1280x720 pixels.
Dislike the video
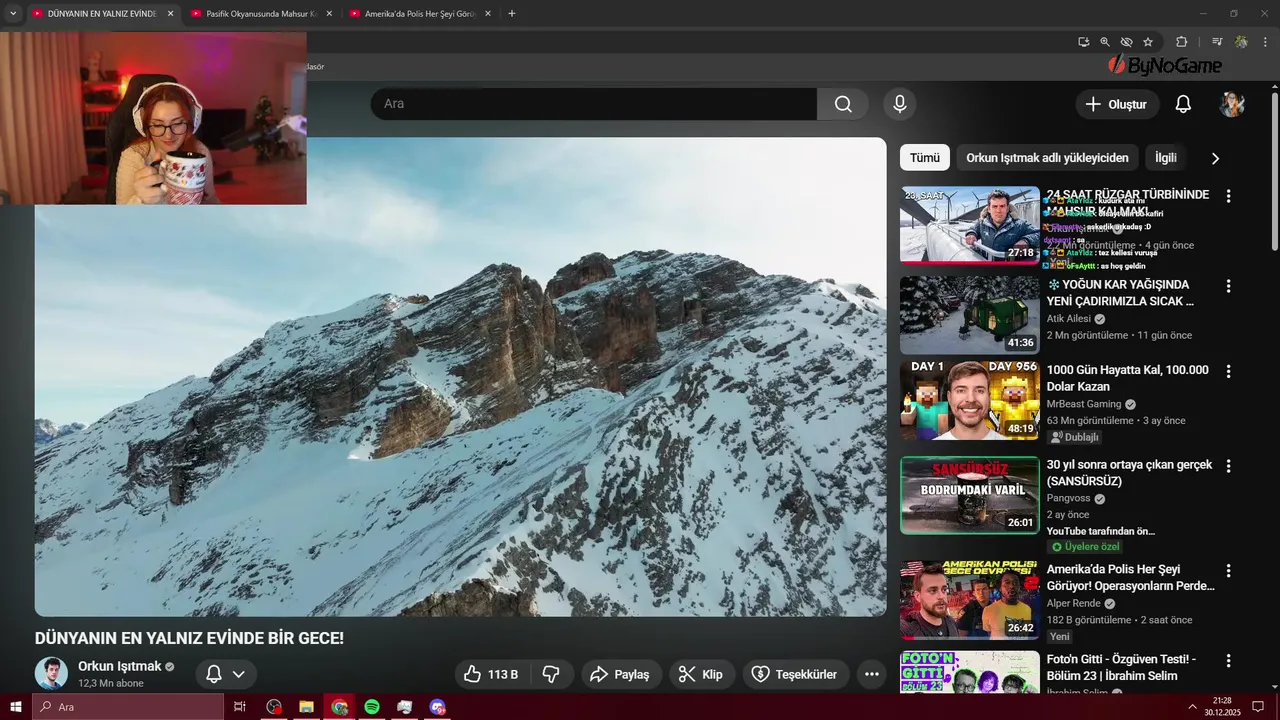[551, 674]
